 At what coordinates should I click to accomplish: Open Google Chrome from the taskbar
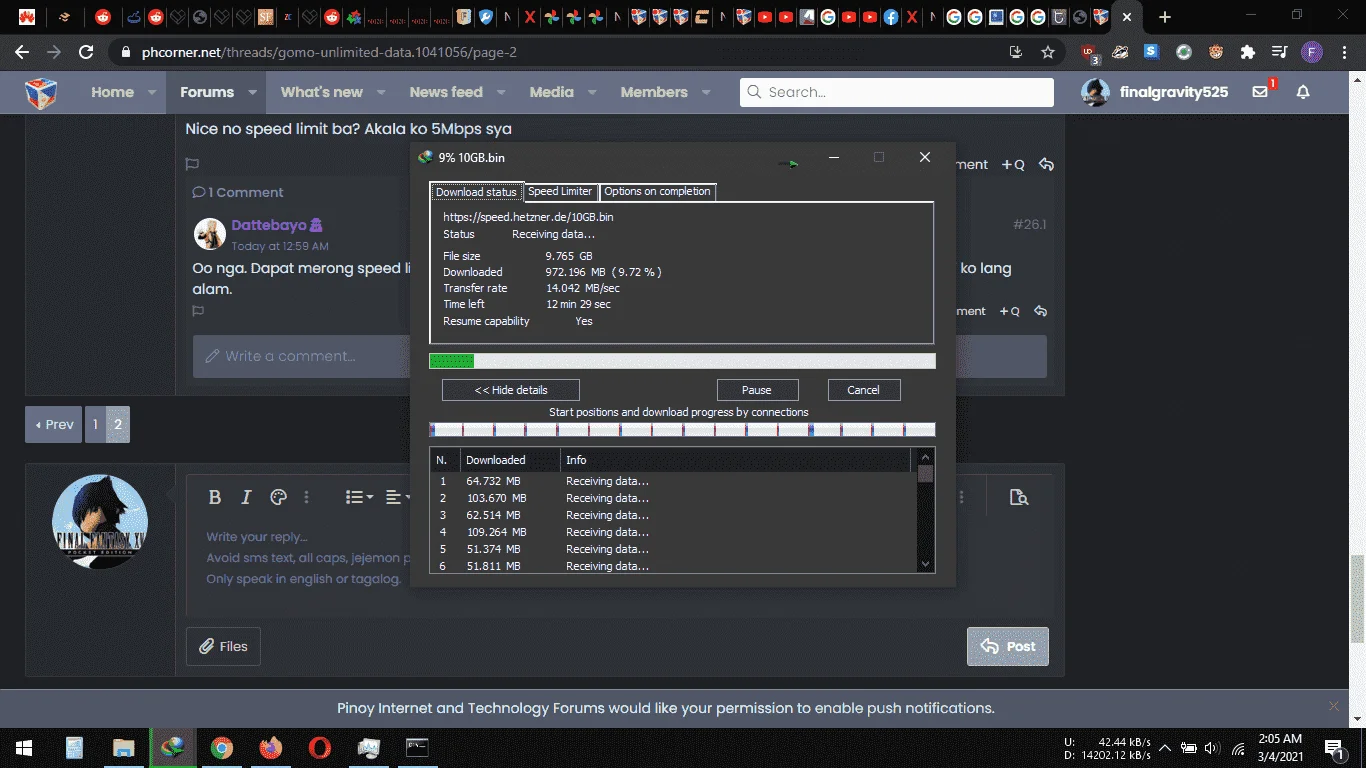222,747
